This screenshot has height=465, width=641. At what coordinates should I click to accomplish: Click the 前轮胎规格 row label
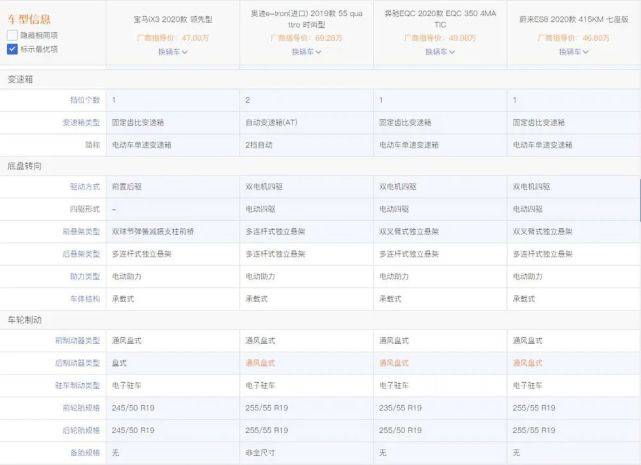pos(81,408)
